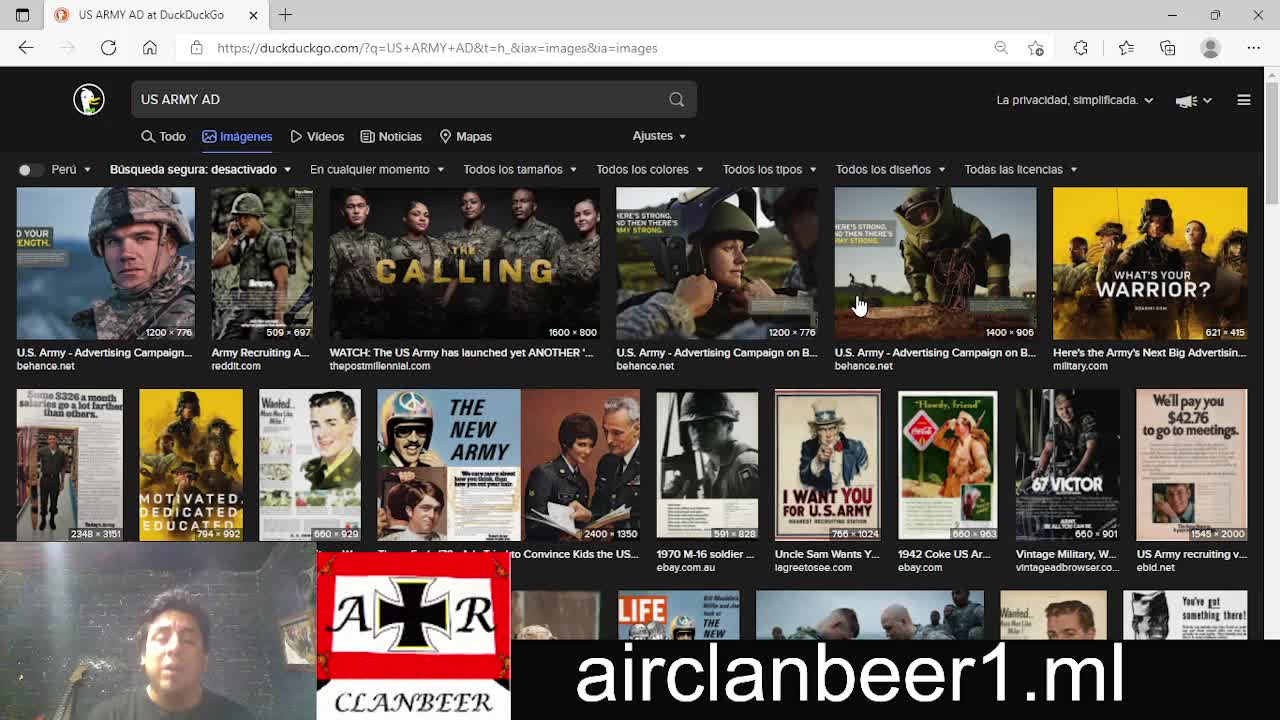Open LIFE magazine cover thumbnail
The height and width of the screenshot is (720, 1280).
679,615
